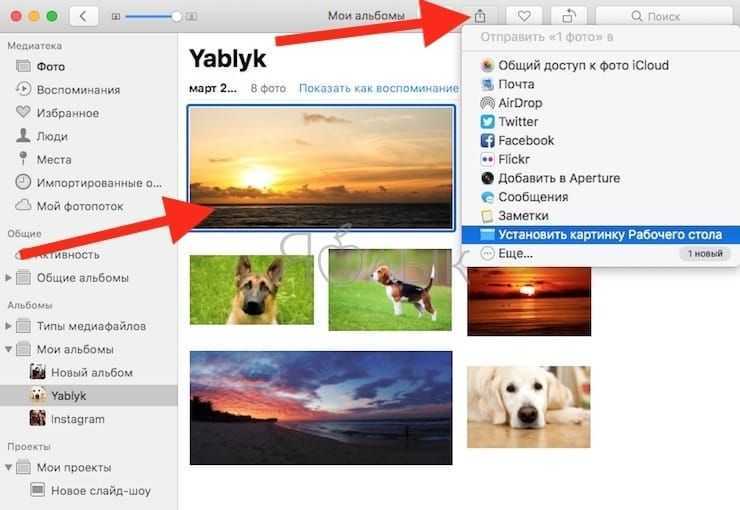
Task: Expand Типы медиафайлов disclosure triangle
Action: [8, 326]
